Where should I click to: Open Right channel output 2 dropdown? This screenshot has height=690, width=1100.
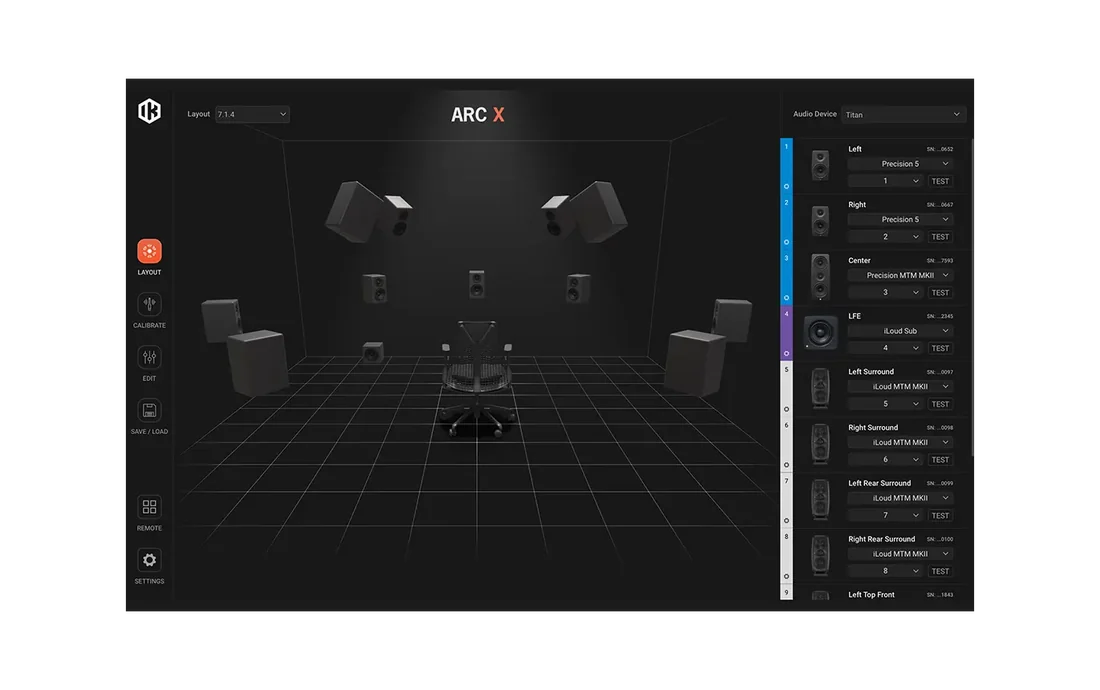[885, 237]
